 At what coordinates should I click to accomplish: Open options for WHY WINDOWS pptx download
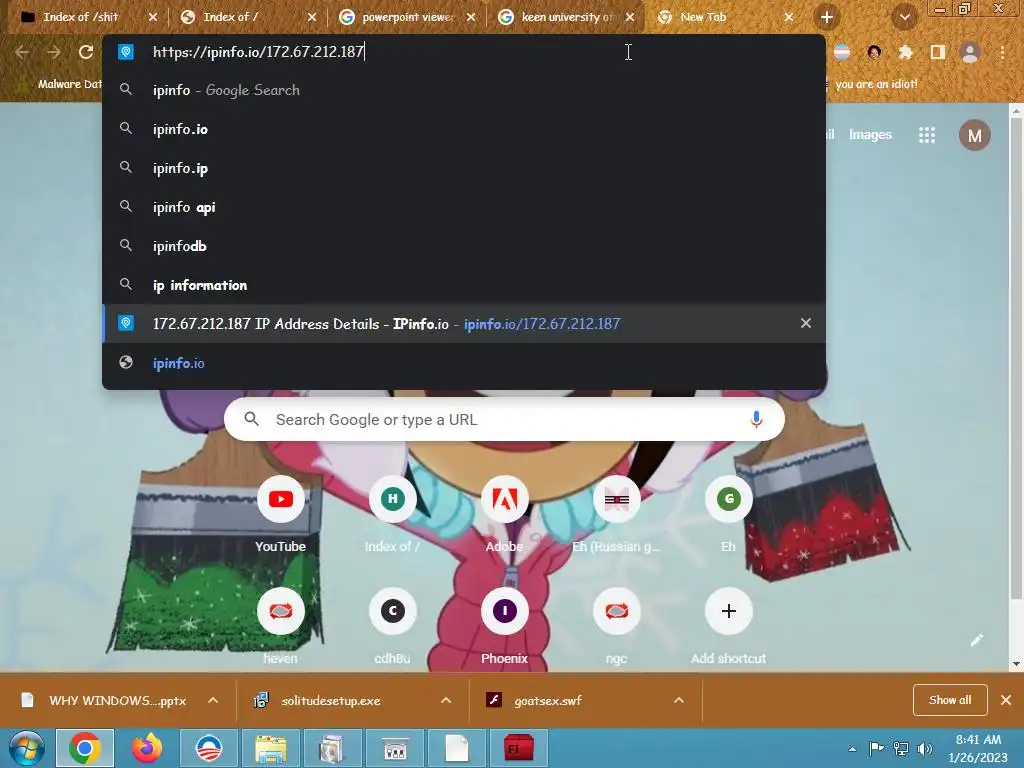[x=213, y=700]
